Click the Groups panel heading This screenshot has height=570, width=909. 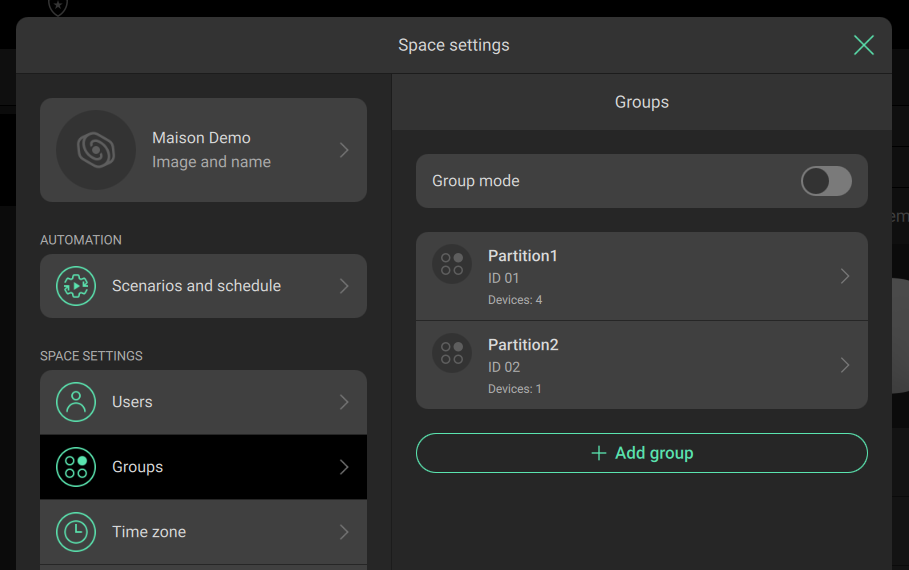pos(642,102)
